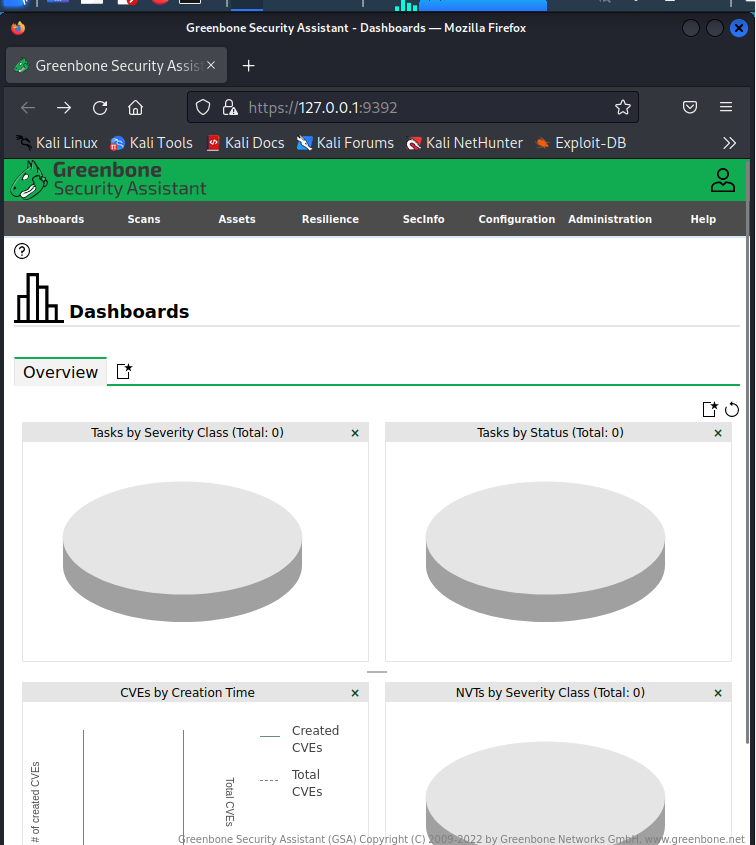The height and width of the screenshot is (845, 756).
Task: Click the Tasks by Severity Class pie chart
Action: [182, 551]
